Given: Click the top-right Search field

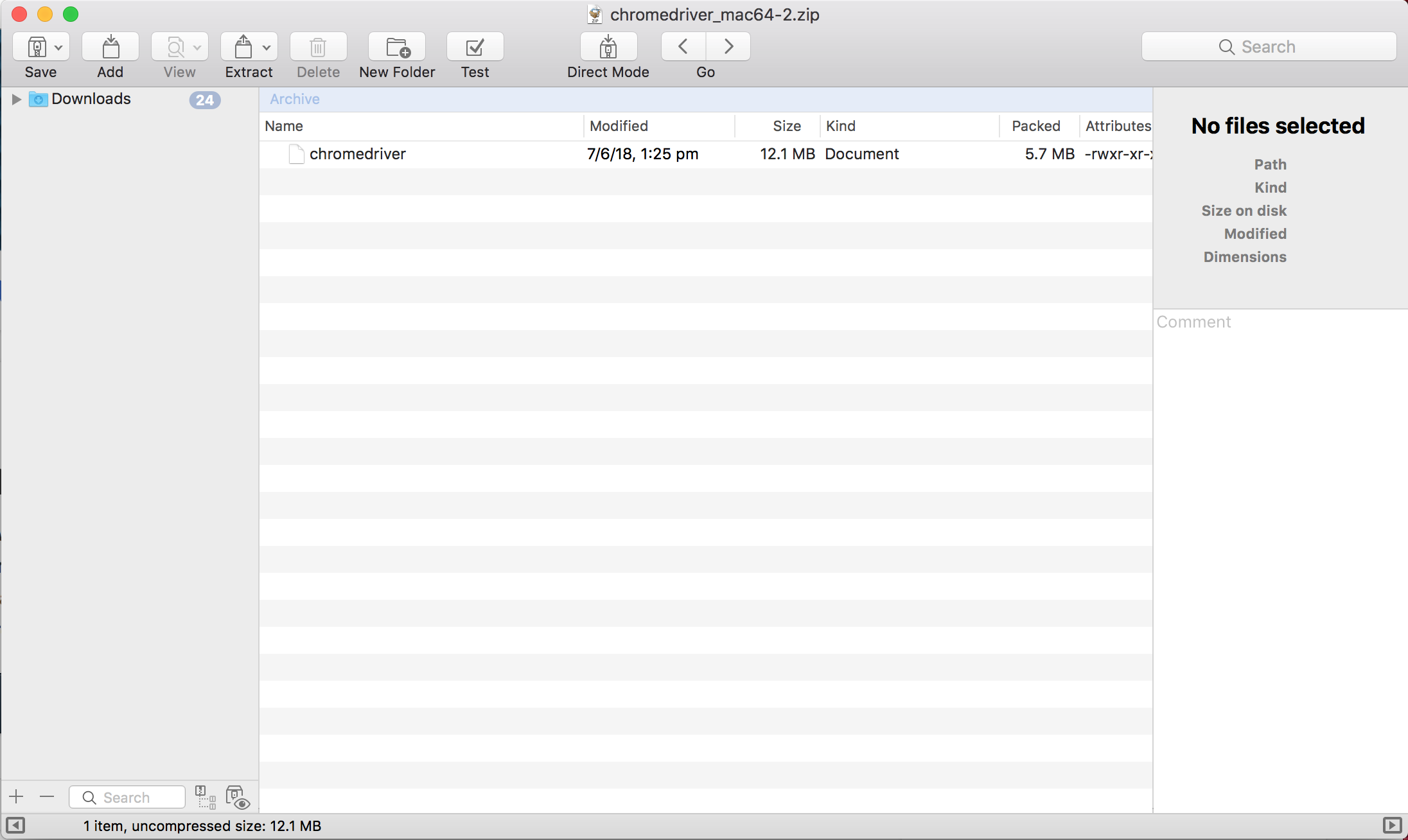Looking at the screenshot, I should tap(1269, 47).
